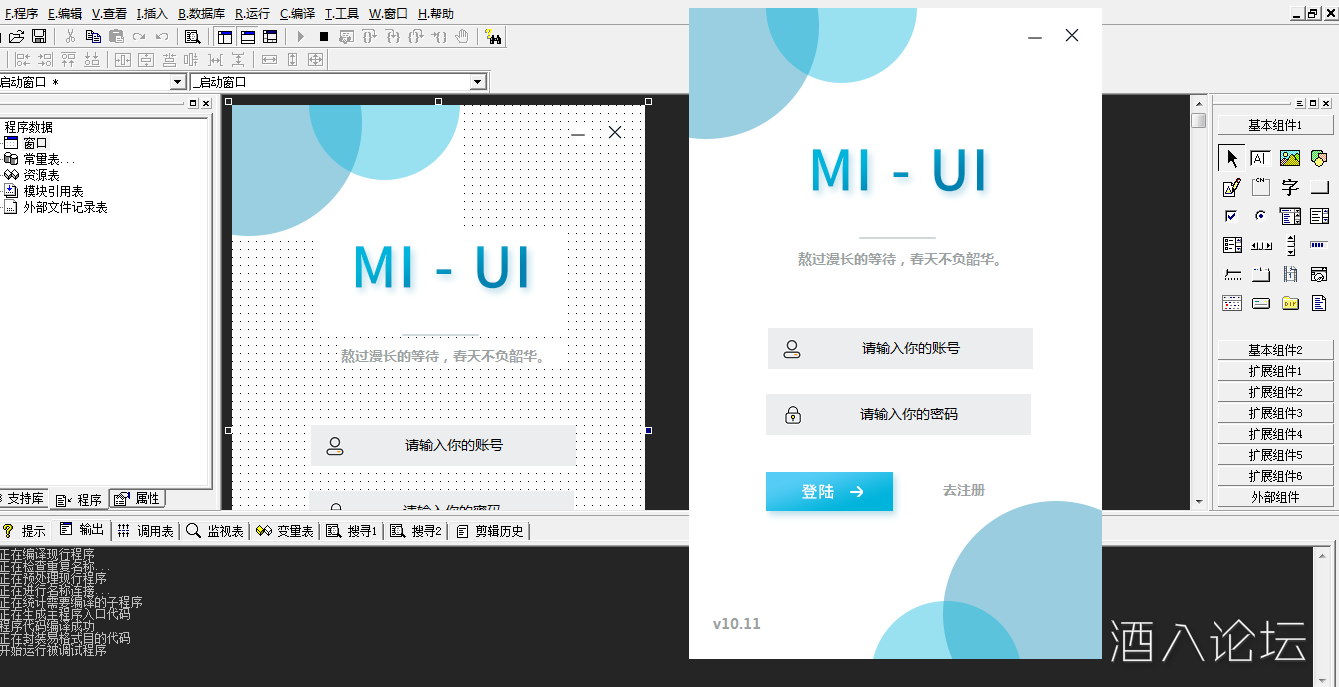Click the DIP folder directory component icon
This screenshot has width=1339, height=687.
click(1290, 302)
